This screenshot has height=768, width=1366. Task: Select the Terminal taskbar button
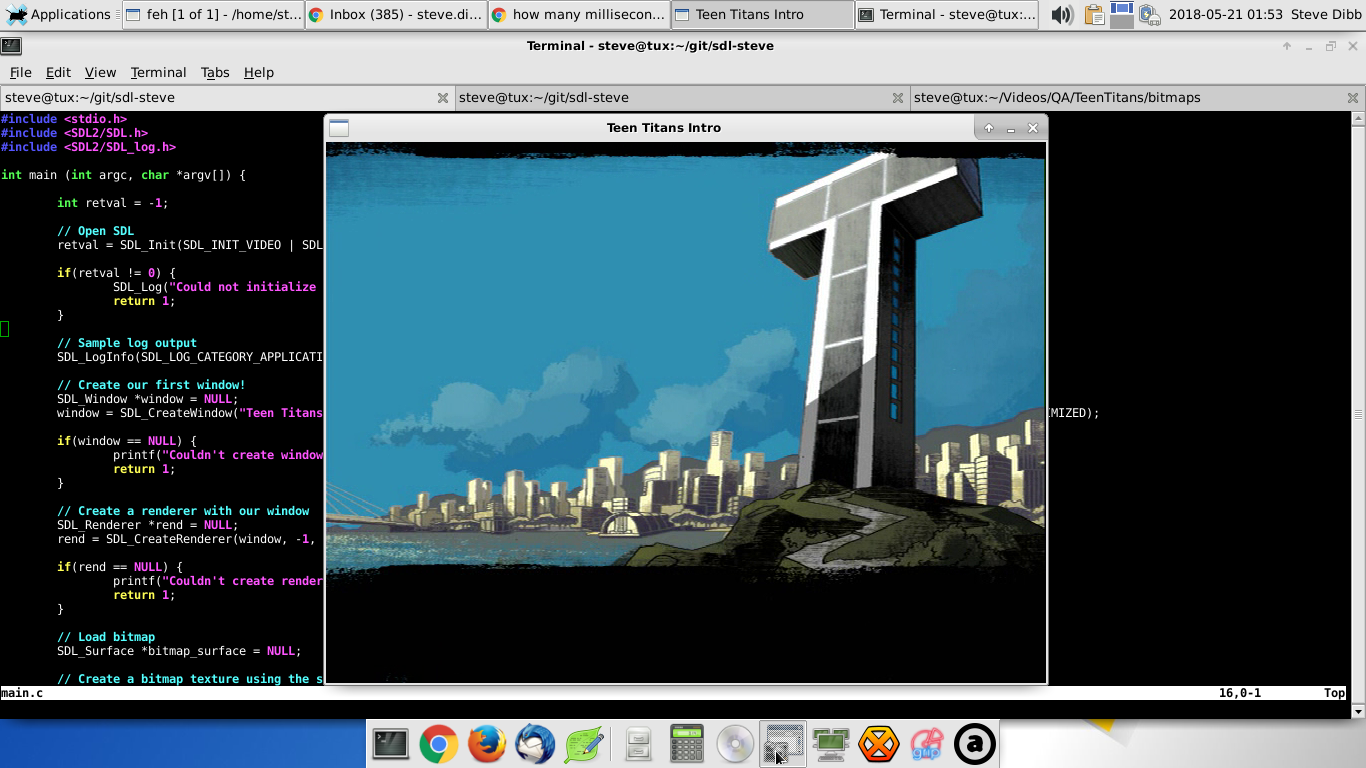946,14
